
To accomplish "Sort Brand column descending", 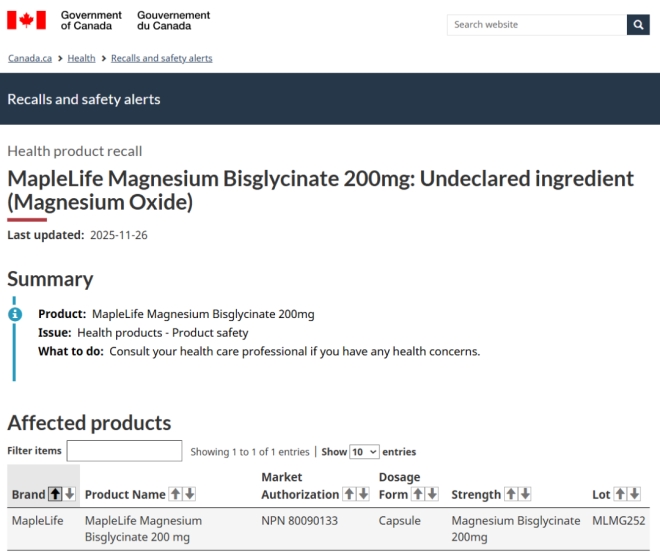I will [x=70, y=494].
